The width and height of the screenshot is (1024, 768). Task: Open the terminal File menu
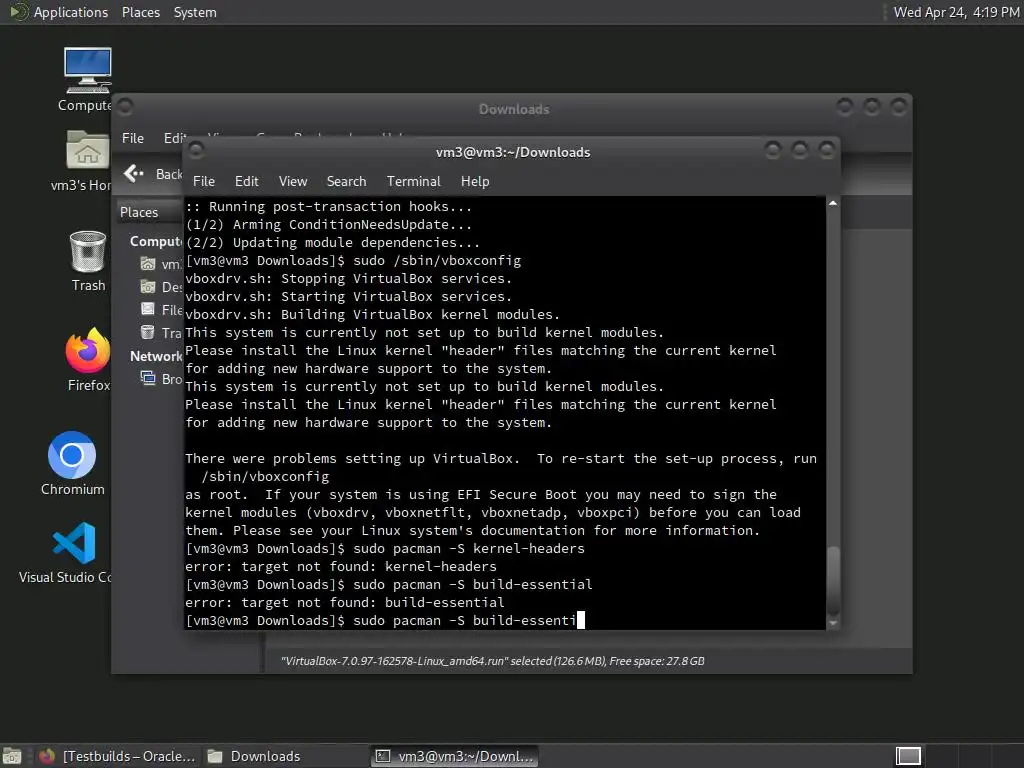coord(204,182)
